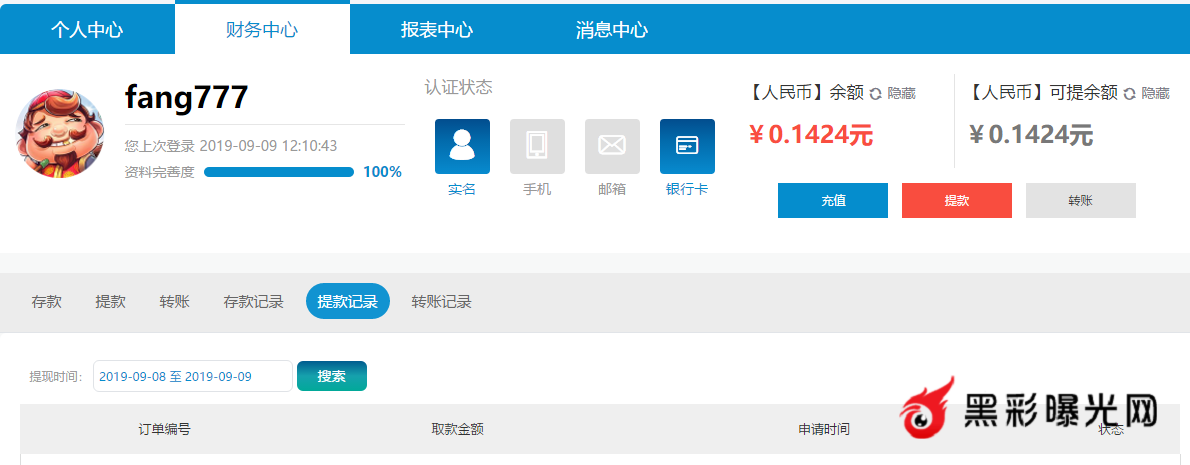1190x465 pixels.
Task: Open the 提现时间 date range picker
Action: pos(192,376)
